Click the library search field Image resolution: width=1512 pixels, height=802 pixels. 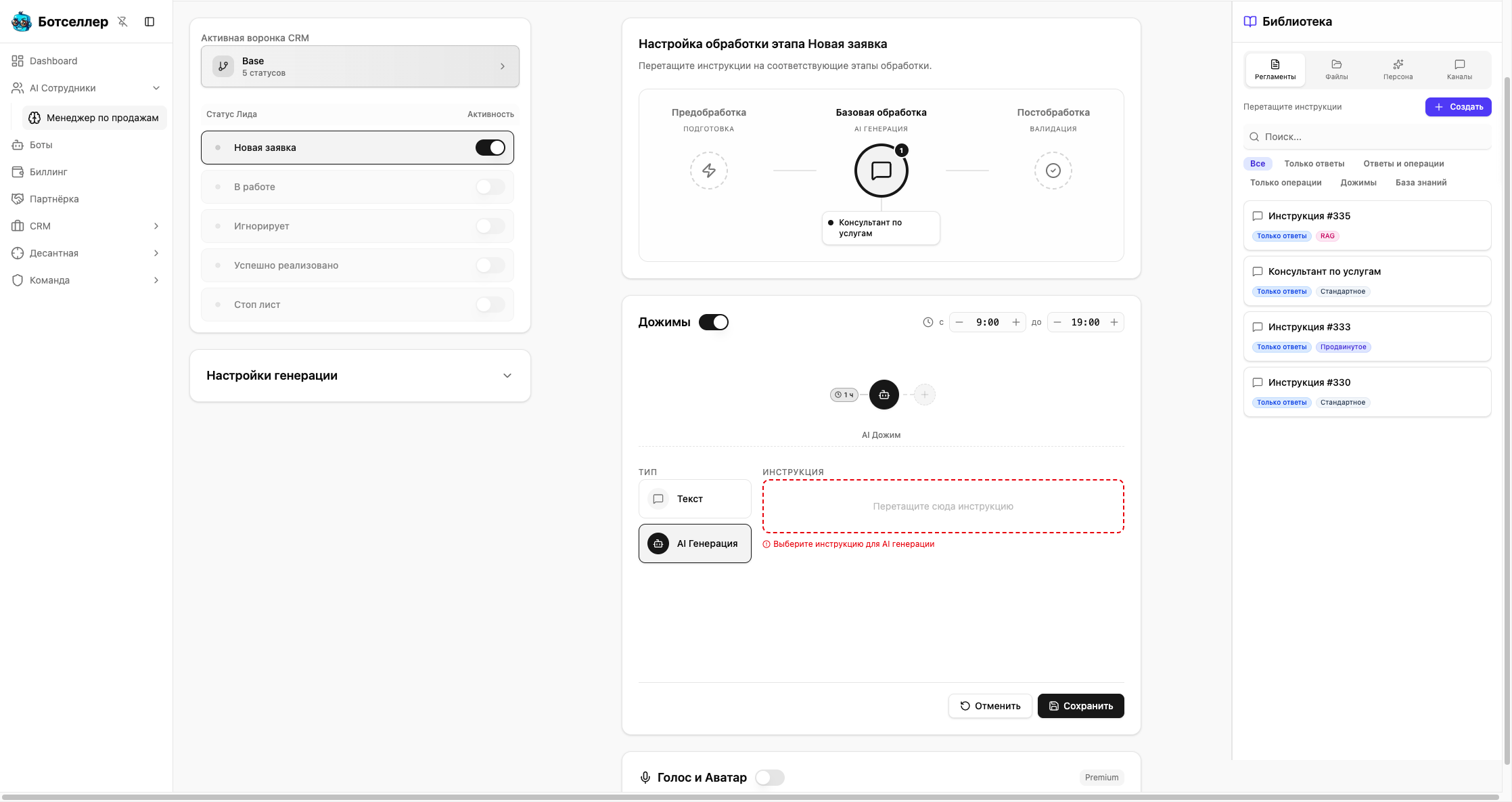[1367, 137]
